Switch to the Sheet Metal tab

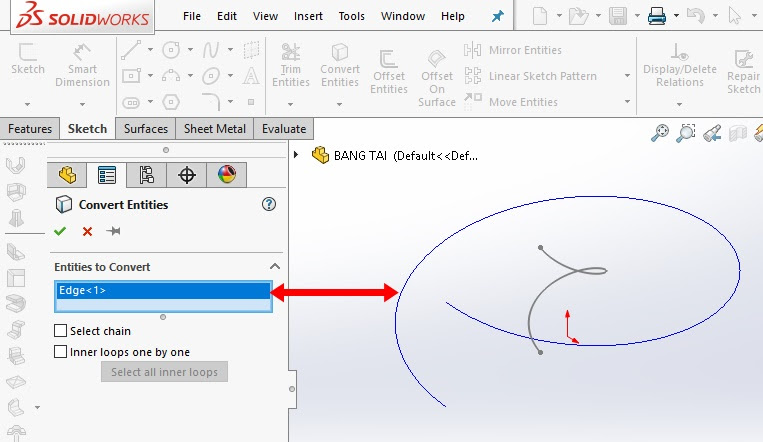coord(215,129)
